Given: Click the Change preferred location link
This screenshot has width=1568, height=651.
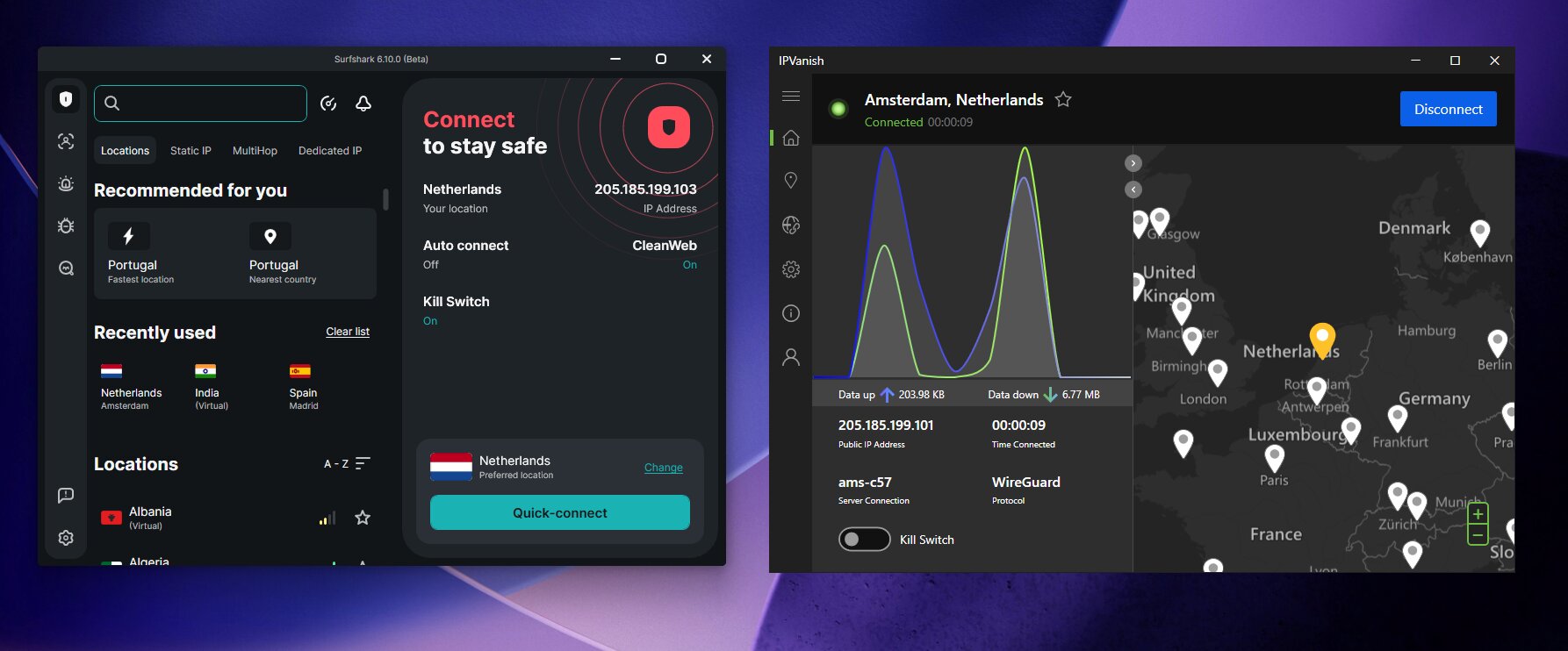Looking at the screenshot, I should tap(664, 468).
